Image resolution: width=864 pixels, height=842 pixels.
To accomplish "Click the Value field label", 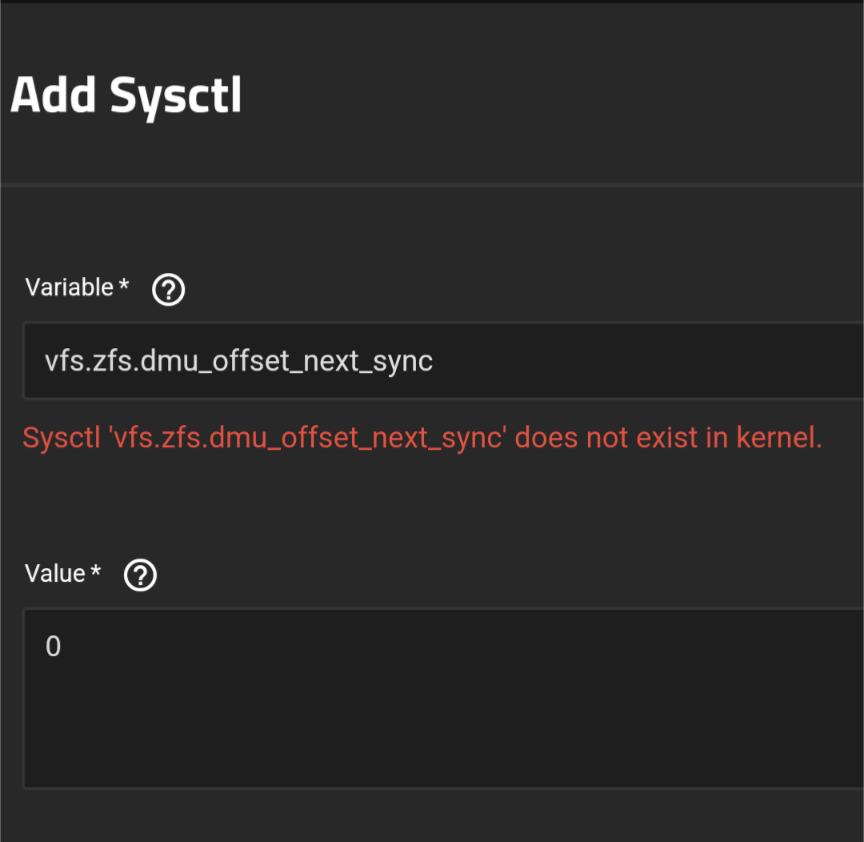I will 55,574.
